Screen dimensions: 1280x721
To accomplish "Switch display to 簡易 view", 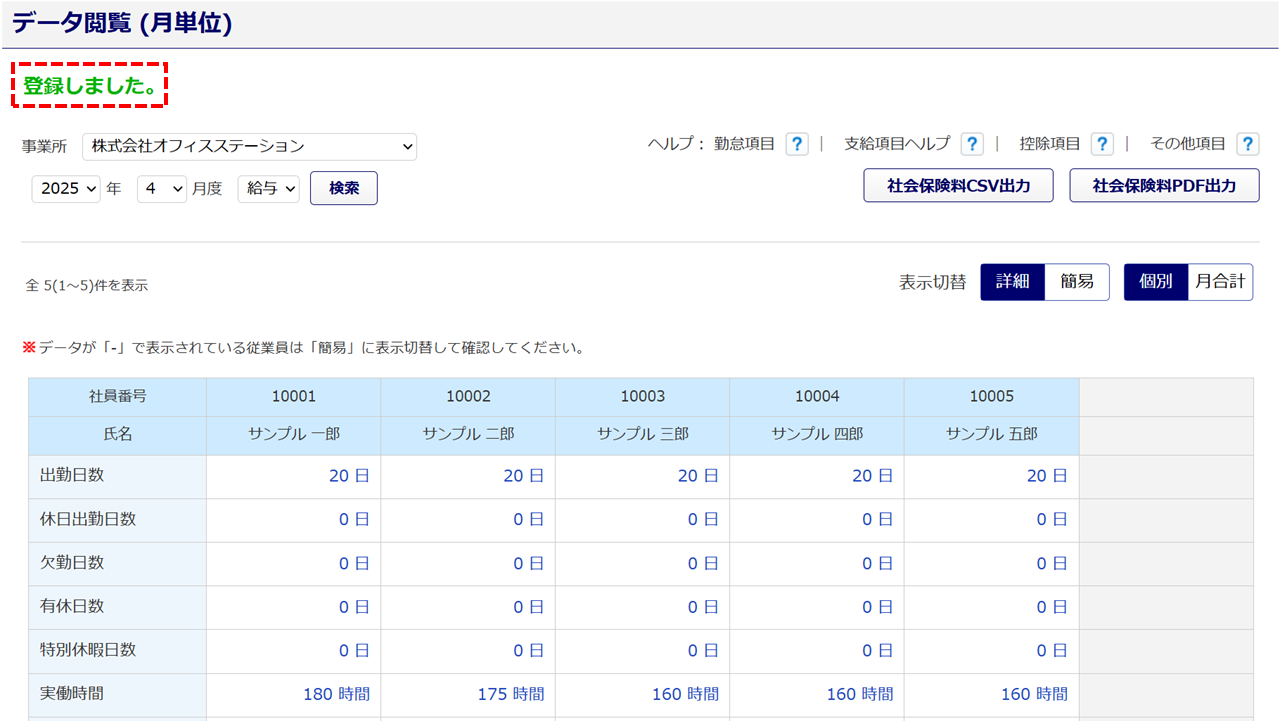I will (1077, 282).
